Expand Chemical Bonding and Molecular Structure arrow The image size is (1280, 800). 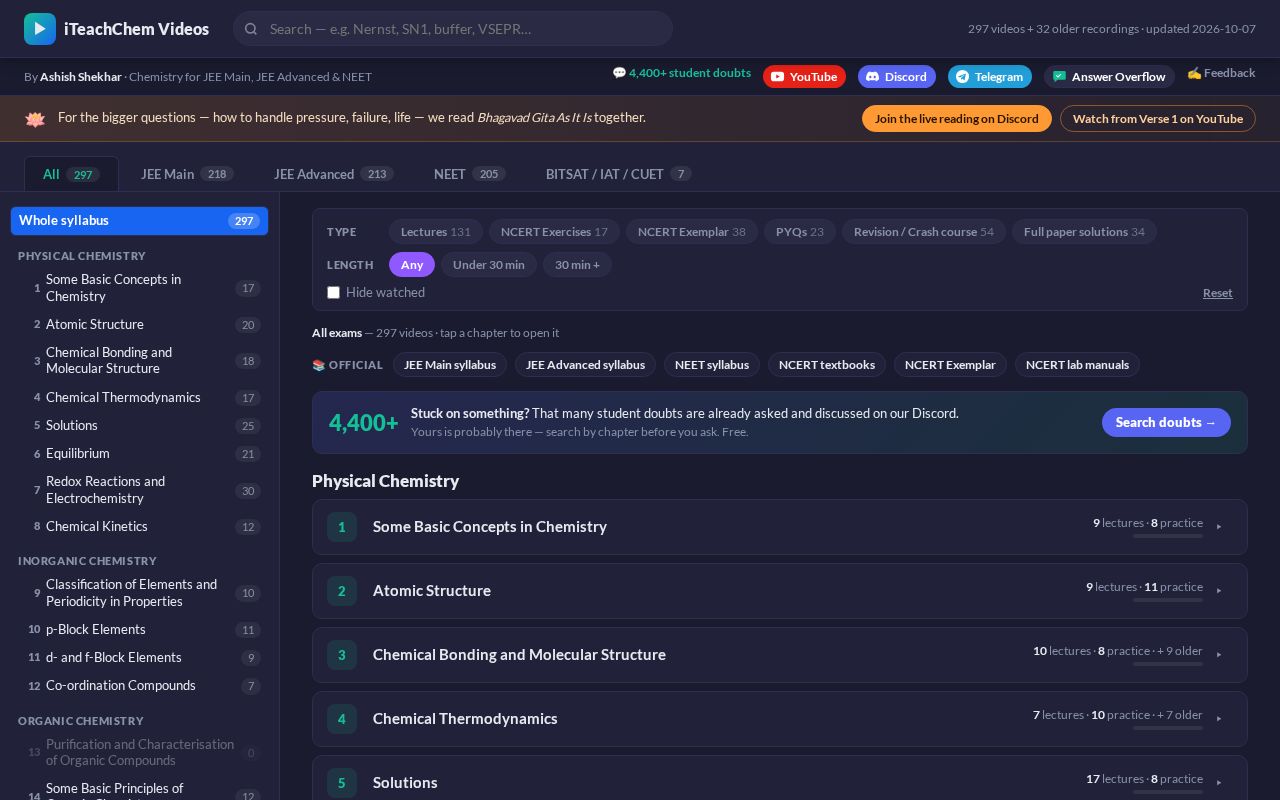coord(1219,655)
